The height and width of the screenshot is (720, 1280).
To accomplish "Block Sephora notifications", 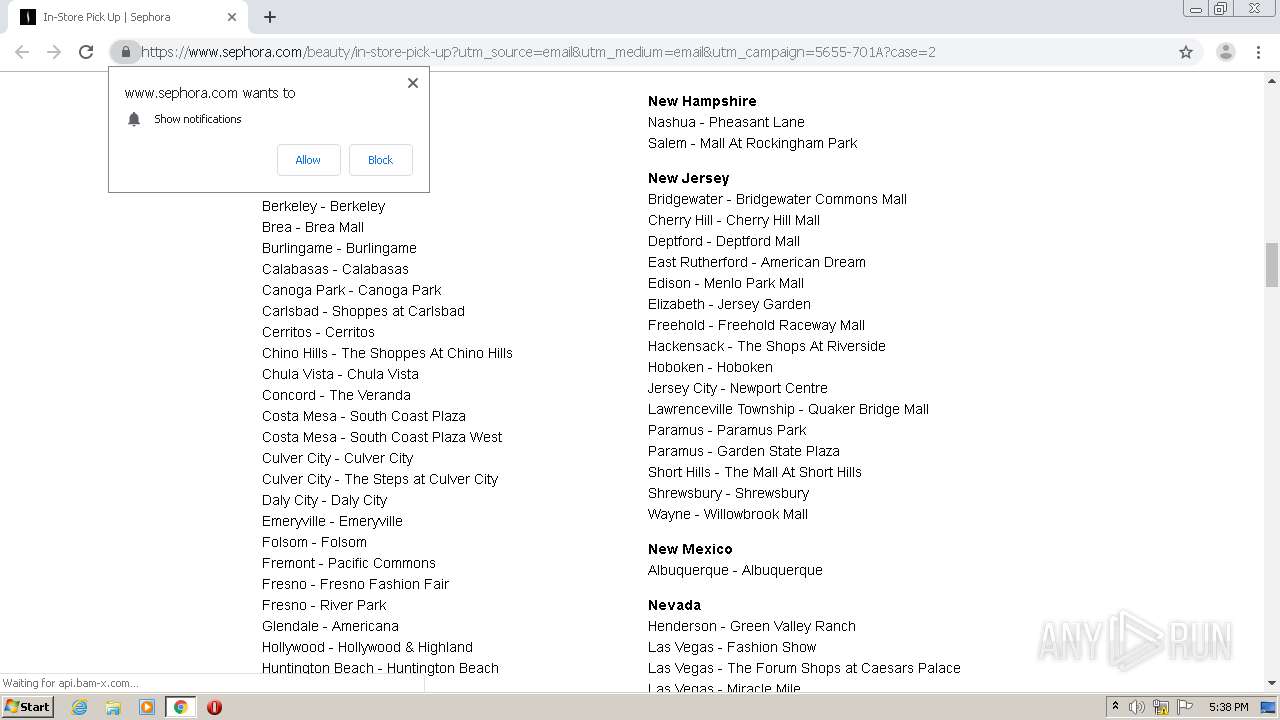I will (380, 160).
